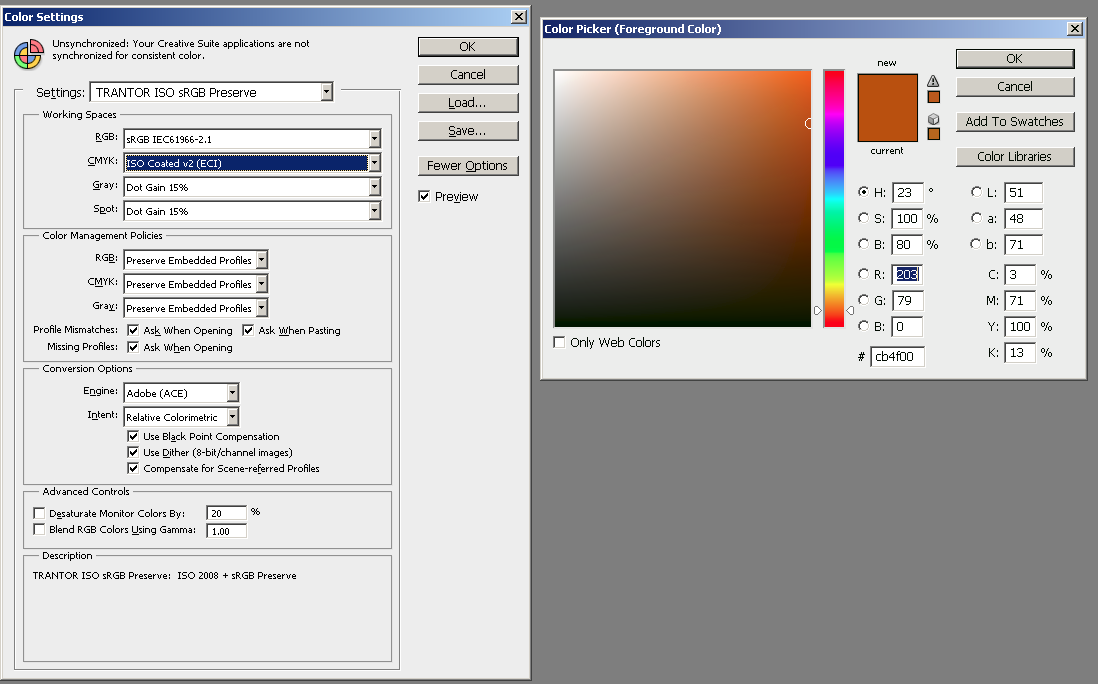Uncheck Missing Profiles Ask When Opening
This screenshot has width=1098, height=684.
tap(133, 347)
